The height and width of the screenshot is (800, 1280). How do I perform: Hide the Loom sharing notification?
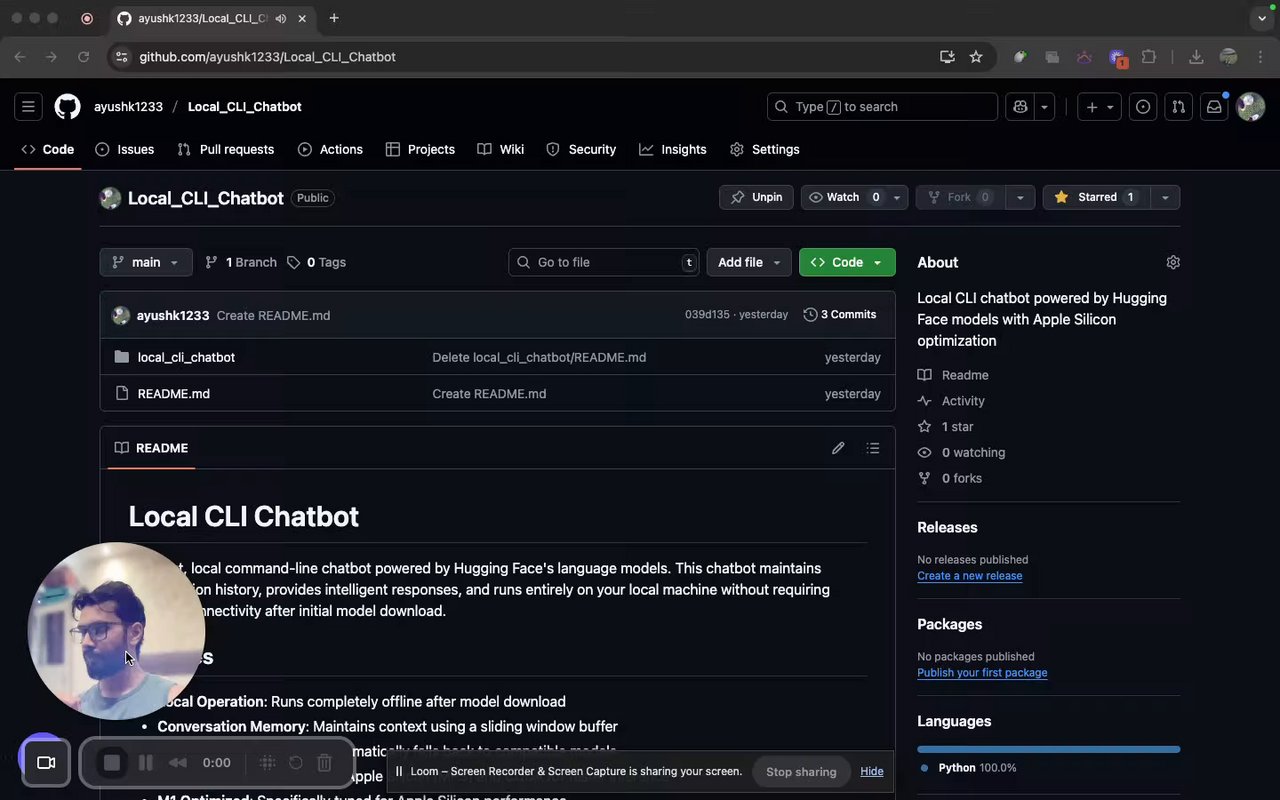tap(872, 772)
